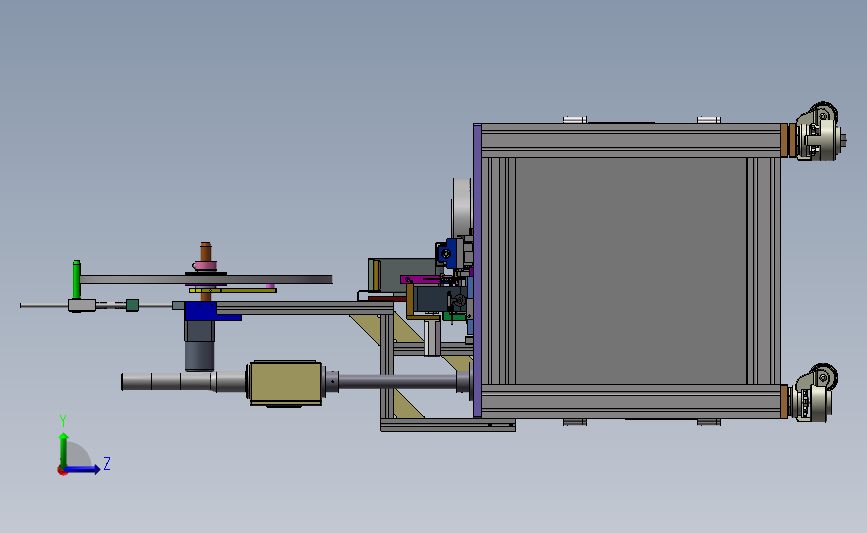Select the light gray clamp block on the thin rod
Image resolution: width=867 pixels, height=533 pixels.
[82, 305]
